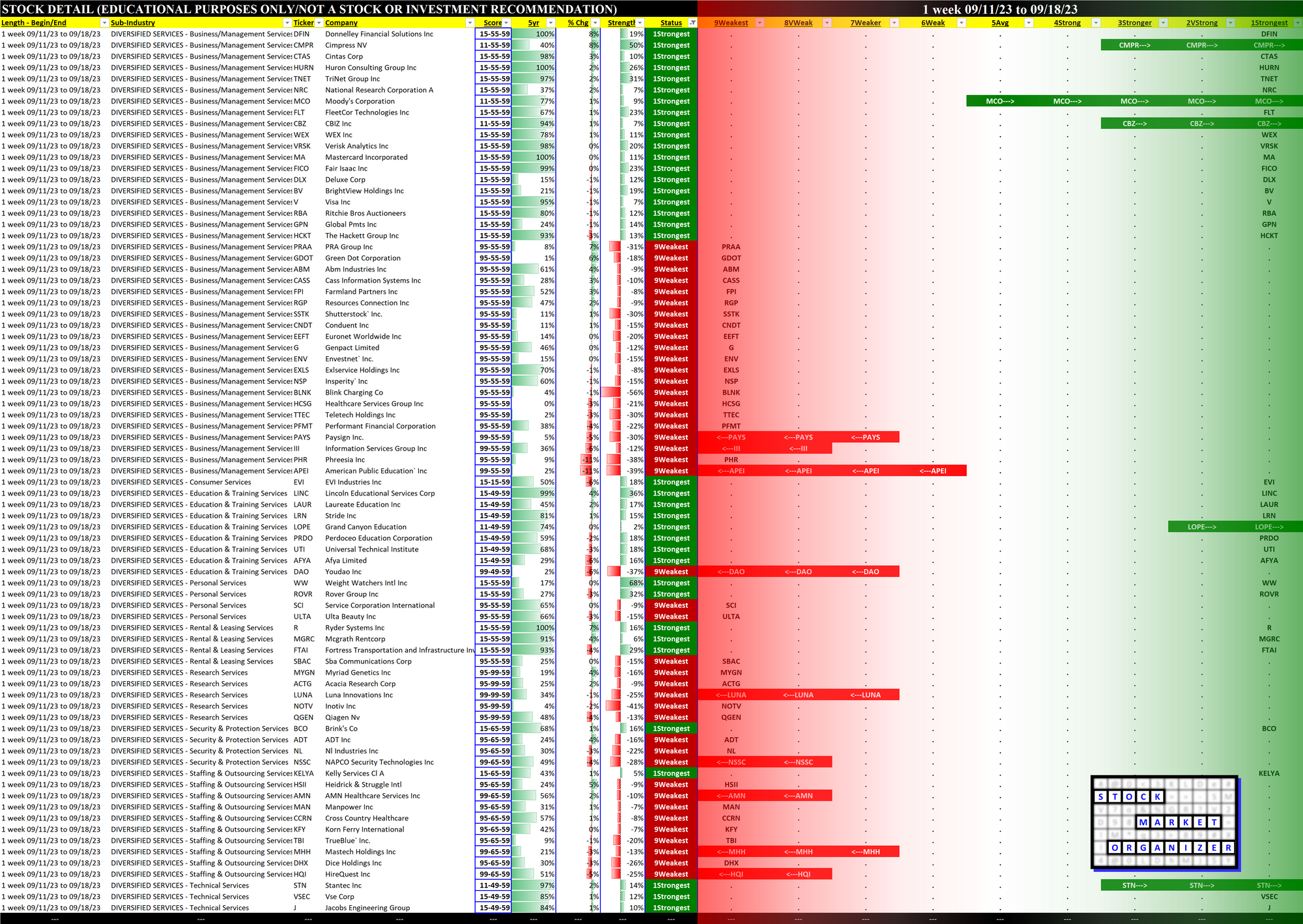
Task: Expand the Sub-Industry filter dropdown
Action: tap(287, 23)
